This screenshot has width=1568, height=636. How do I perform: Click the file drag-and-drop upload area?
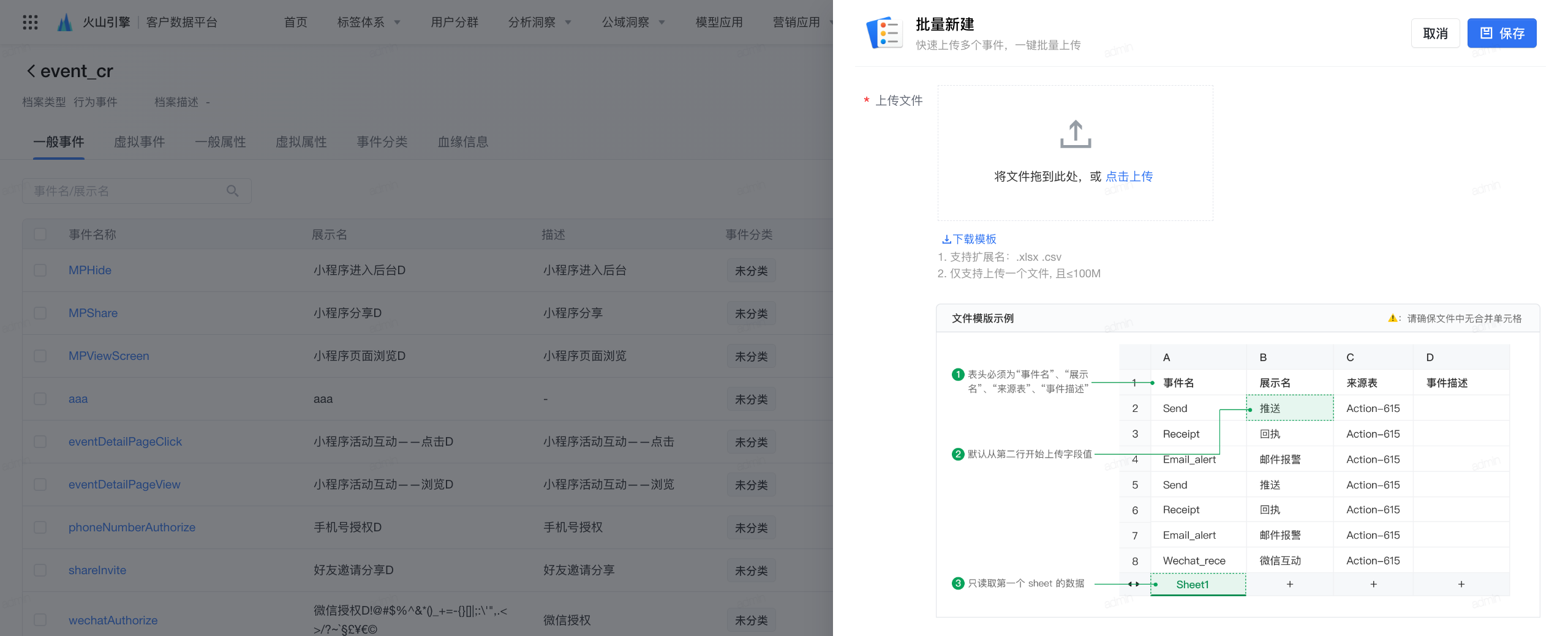[1075, 153]
